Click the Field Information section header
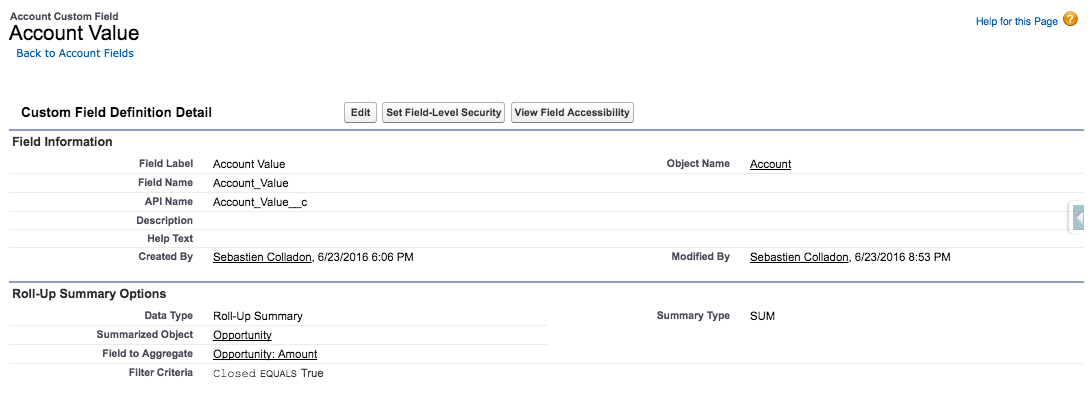Screen dimensions: 1092x393 63,141
